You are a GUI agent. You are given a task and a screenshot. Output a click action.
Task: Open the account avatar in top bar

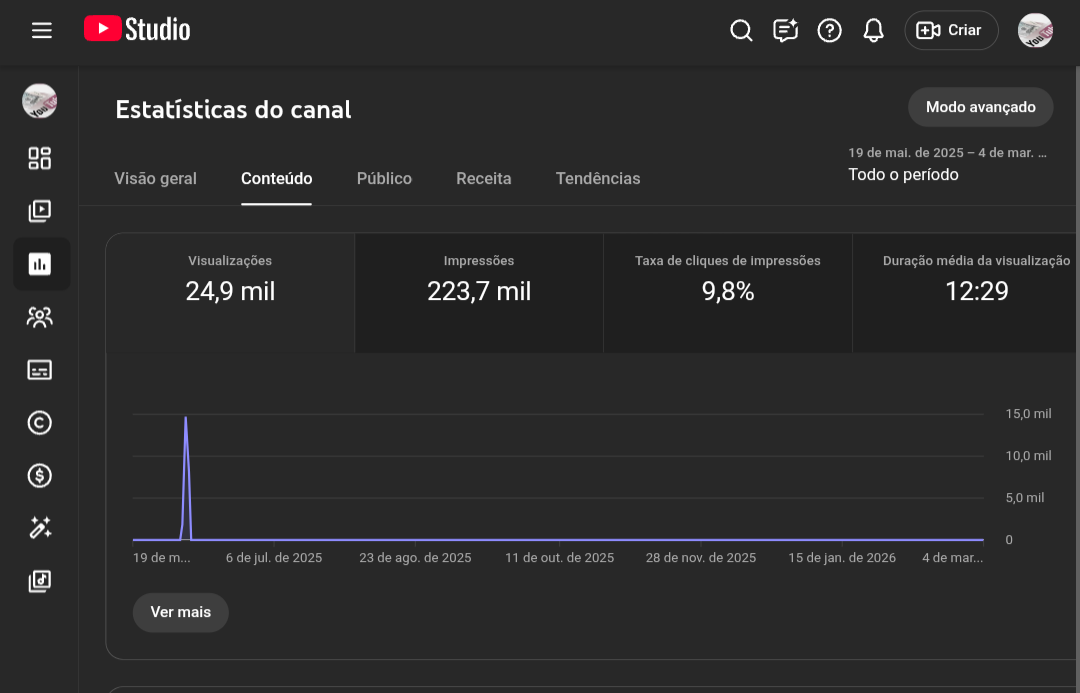(x=1035, y=30)
